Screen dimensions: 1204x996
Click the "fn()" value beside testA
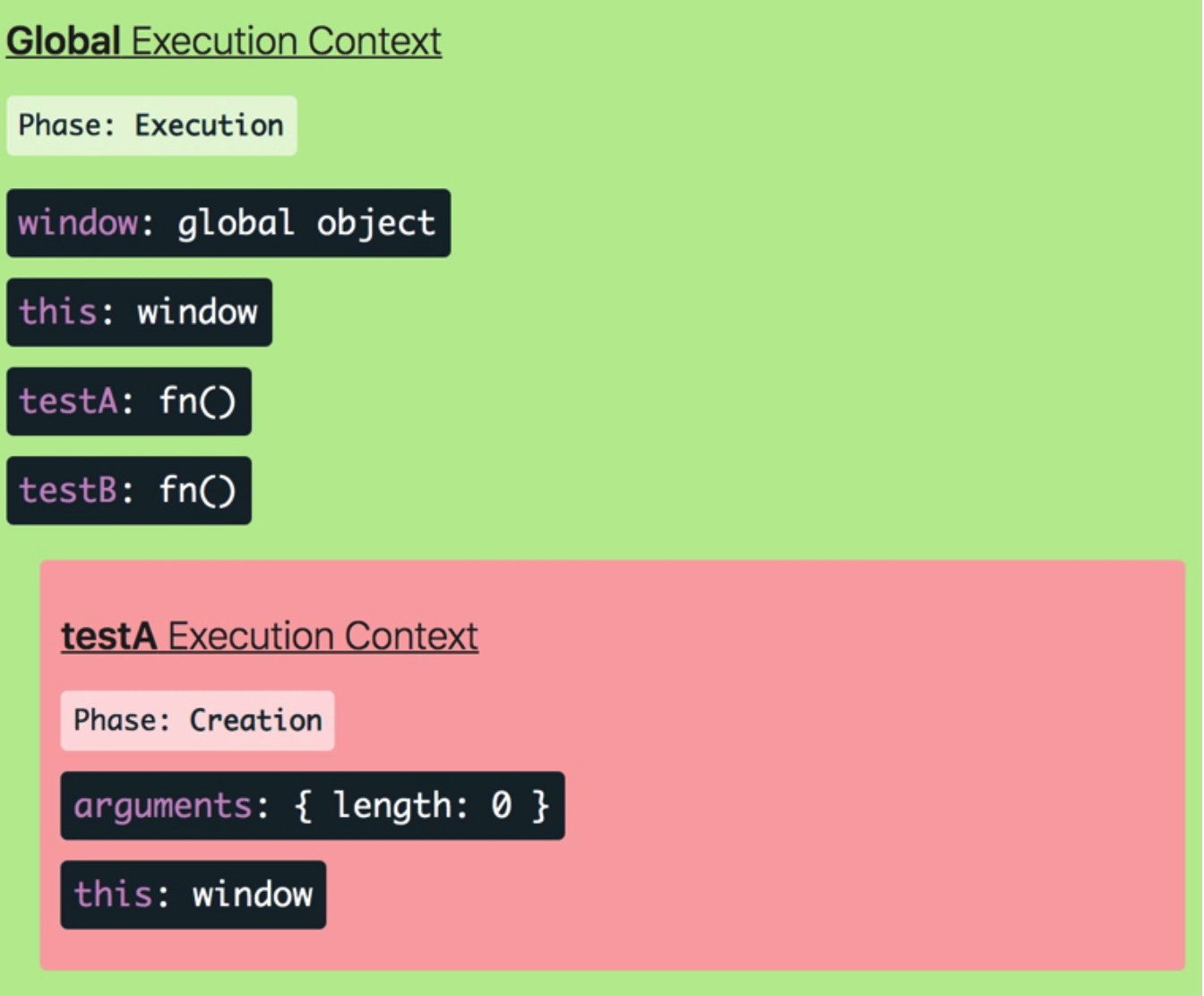[197, 401]
